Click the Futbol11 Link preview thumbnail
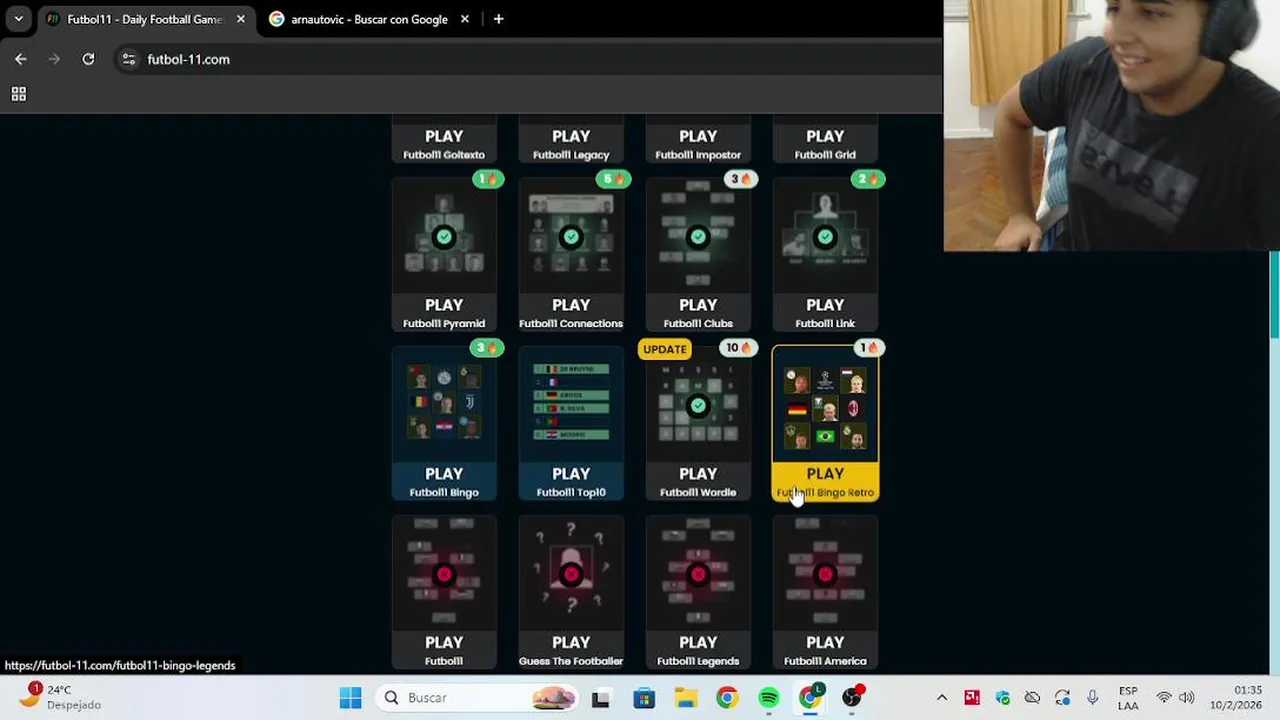This screenshot has height=720, width=1280. pos(825,236)
